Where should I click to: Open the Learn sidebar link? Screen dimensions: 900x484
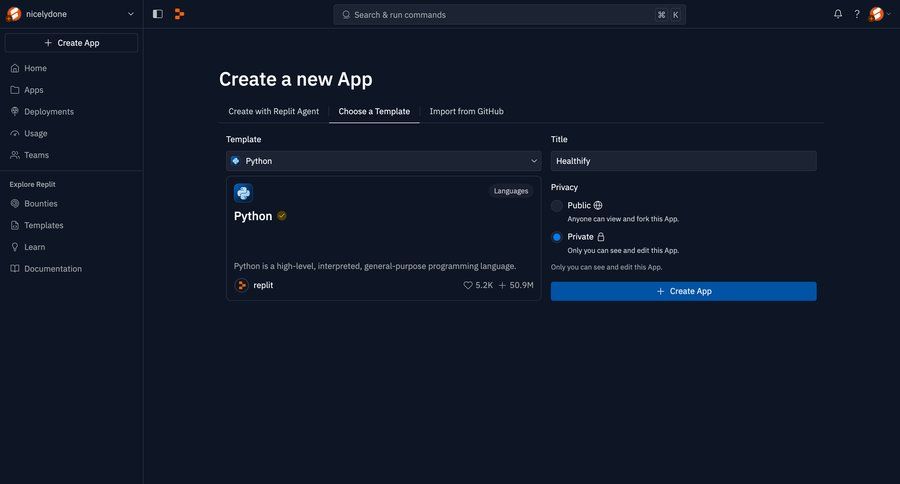click(71, 247)
